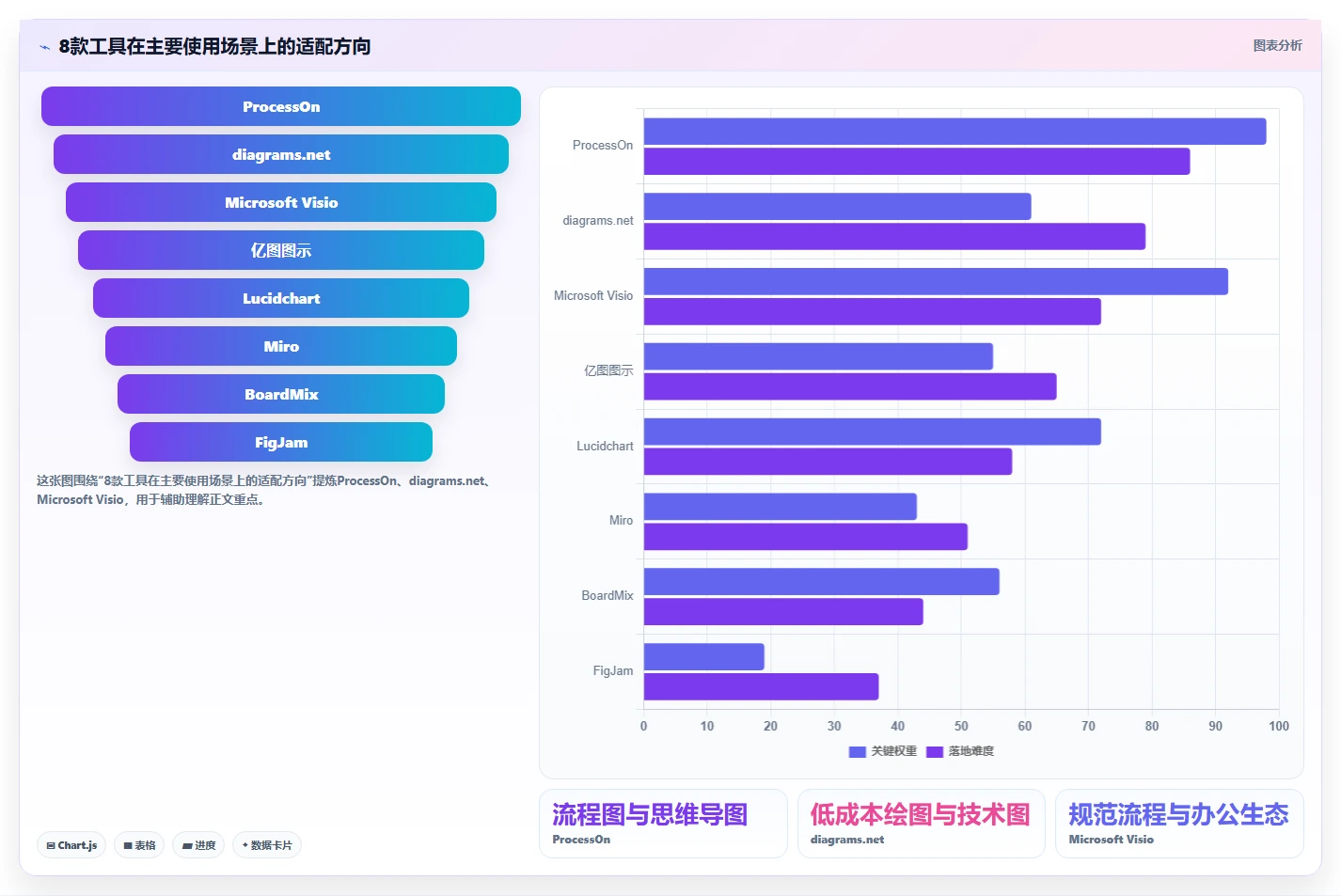Click the x-axis tick value 90
The width and height of the screenshot is (1341, 896).
point(1215,726)
